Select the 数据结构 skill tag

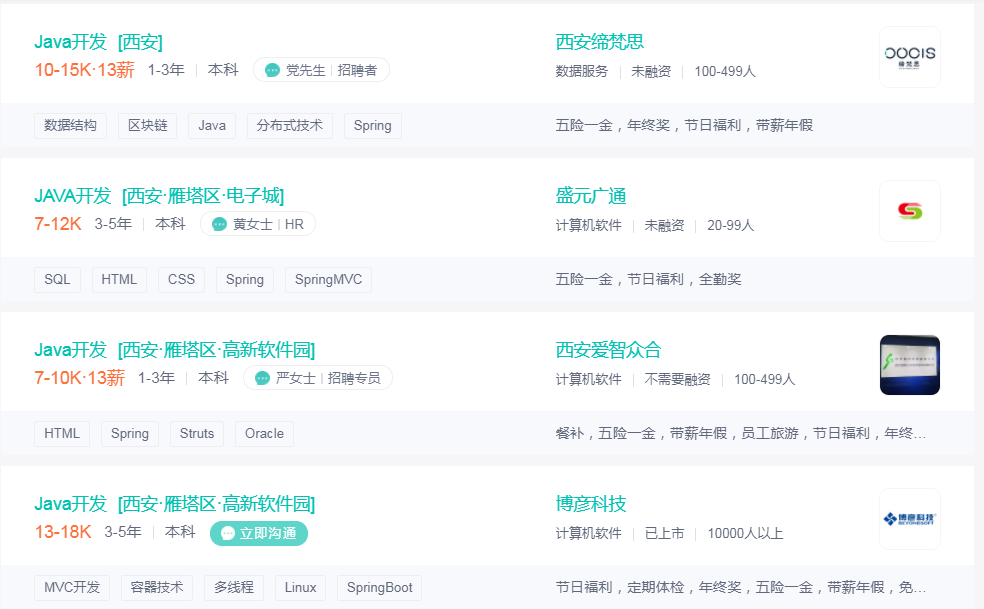pos(70,126)
